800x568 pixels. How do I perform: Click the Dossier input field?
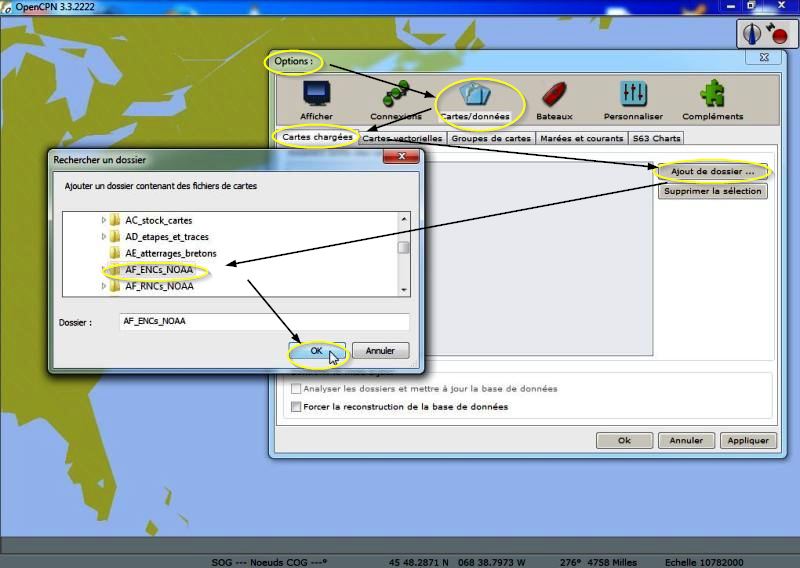coord(264,322)
